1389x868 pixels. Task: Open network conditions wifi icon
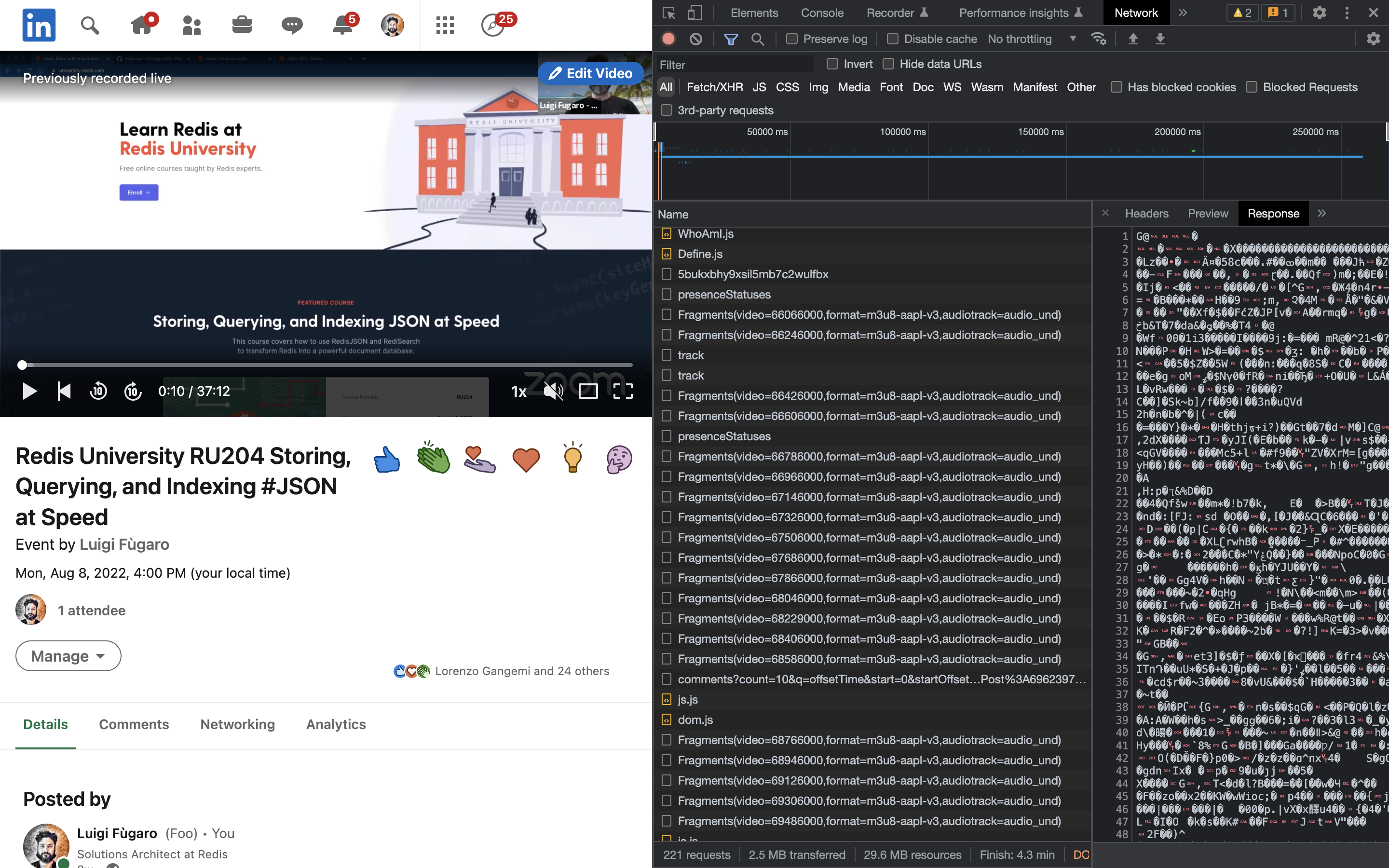[x=1099, y=39]
